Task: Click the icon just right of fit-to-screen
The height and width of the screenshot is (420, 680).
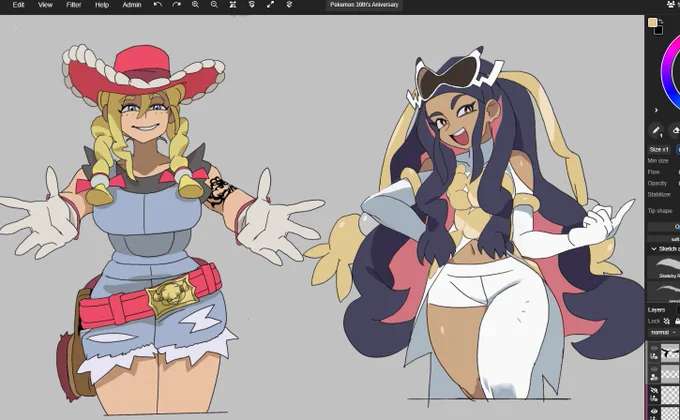Action: point(252,4)
